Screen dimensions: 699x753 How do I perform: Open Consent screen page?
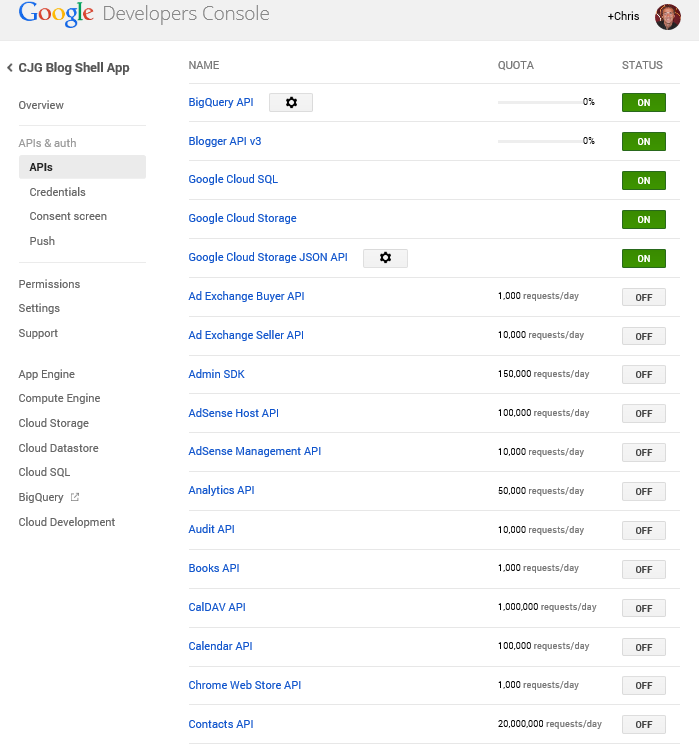coord(68,217)
